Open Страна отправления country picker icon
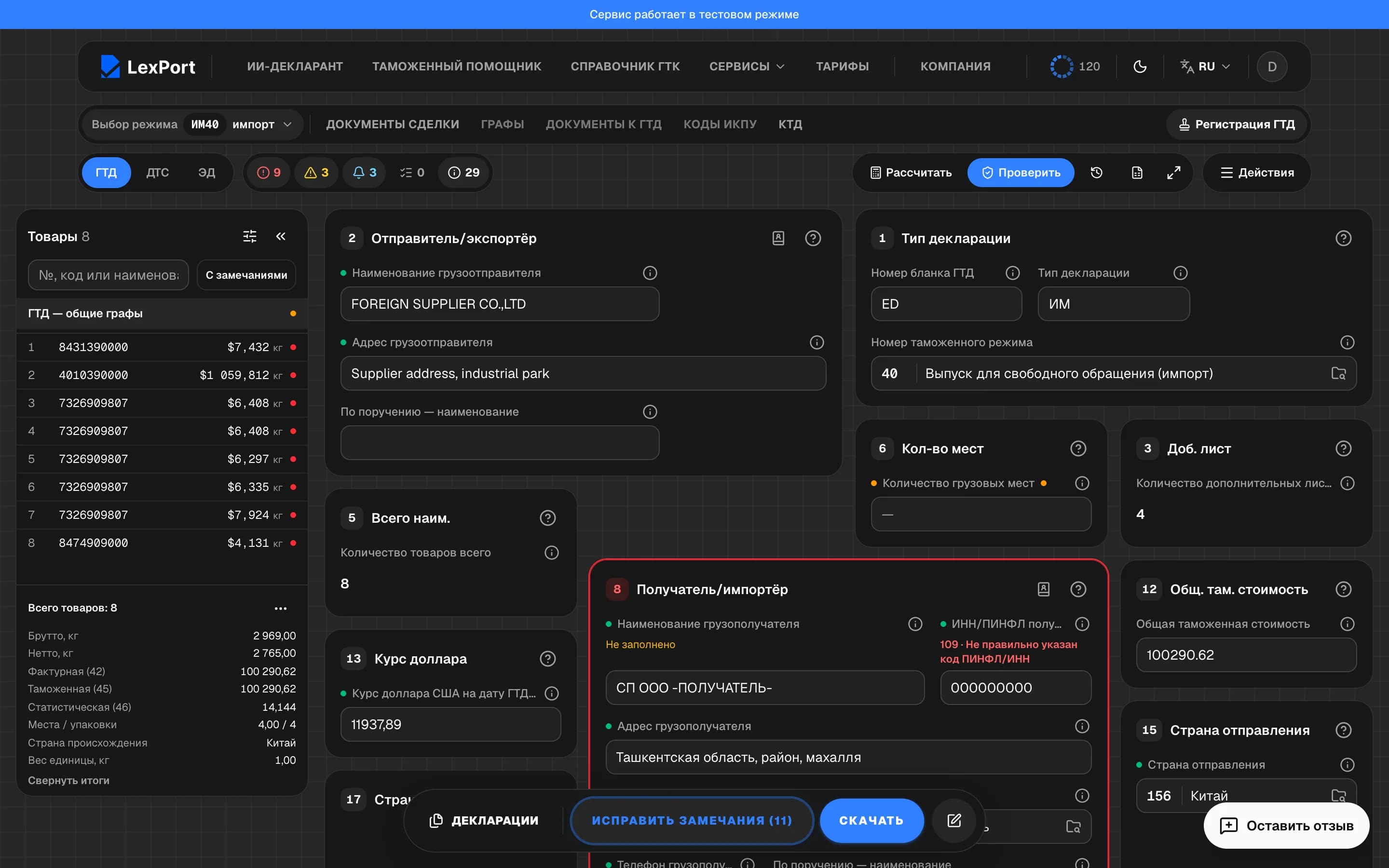The image size is (1389, 868). point(1338,796)
